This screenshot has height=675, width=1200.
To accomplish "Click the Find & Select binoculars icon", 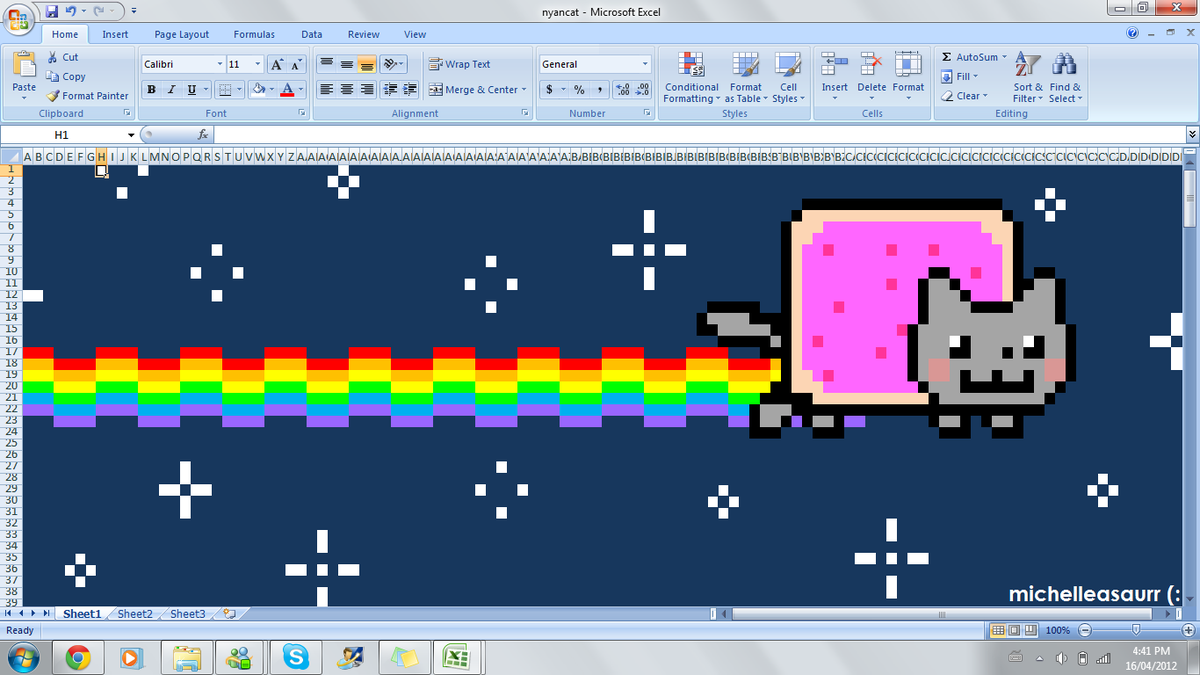I will (x=1064, y=65).
